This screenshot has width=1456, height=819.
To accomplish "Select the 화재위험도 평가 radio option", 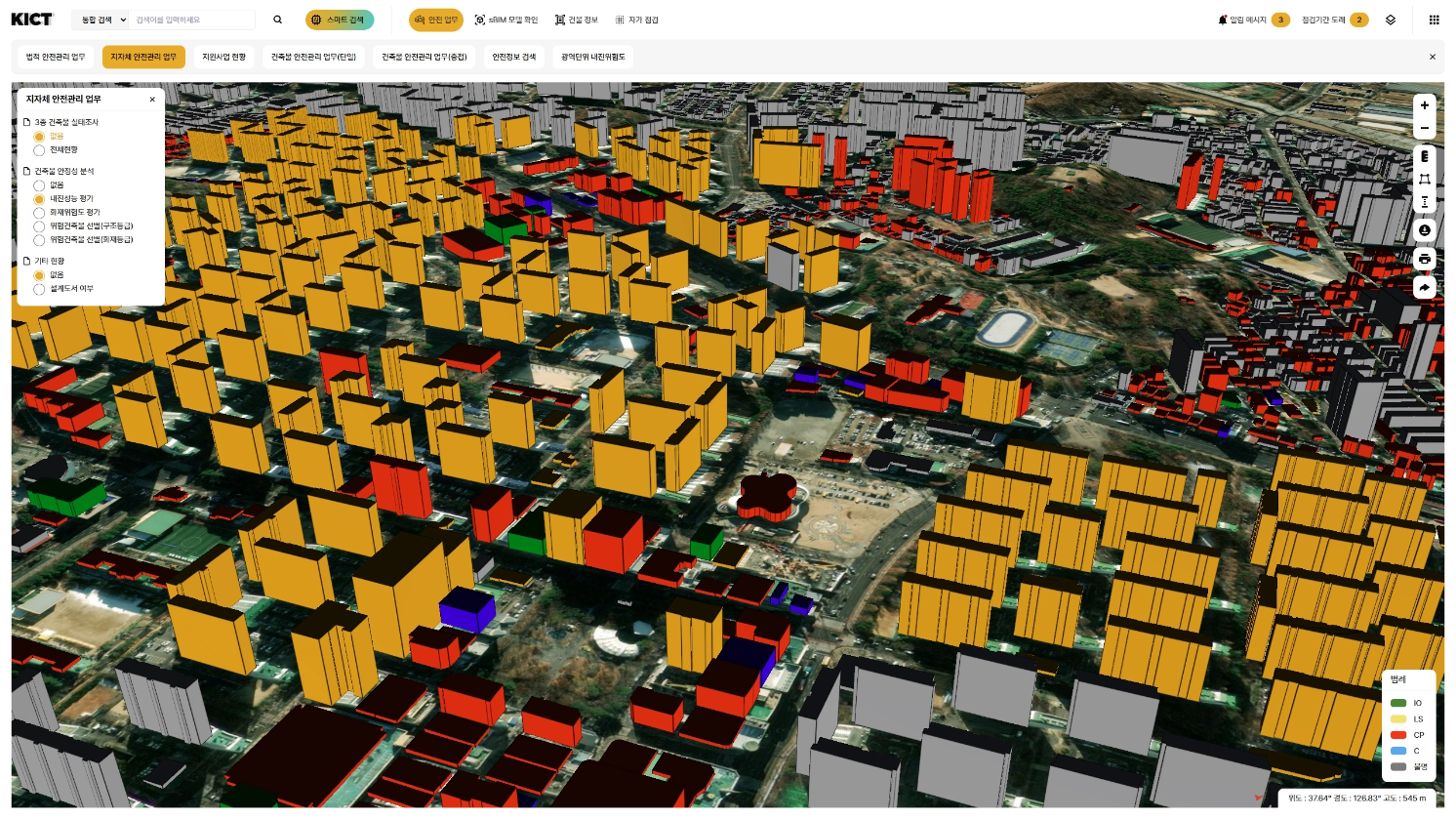I will click(39, 213).
